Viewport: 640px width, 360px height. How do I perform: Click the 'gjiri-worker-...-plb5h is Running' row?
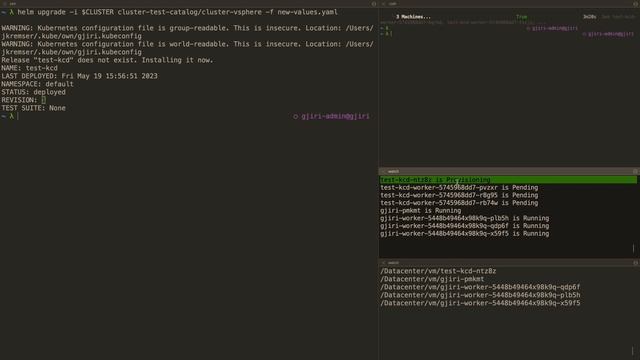pos(464,218)
